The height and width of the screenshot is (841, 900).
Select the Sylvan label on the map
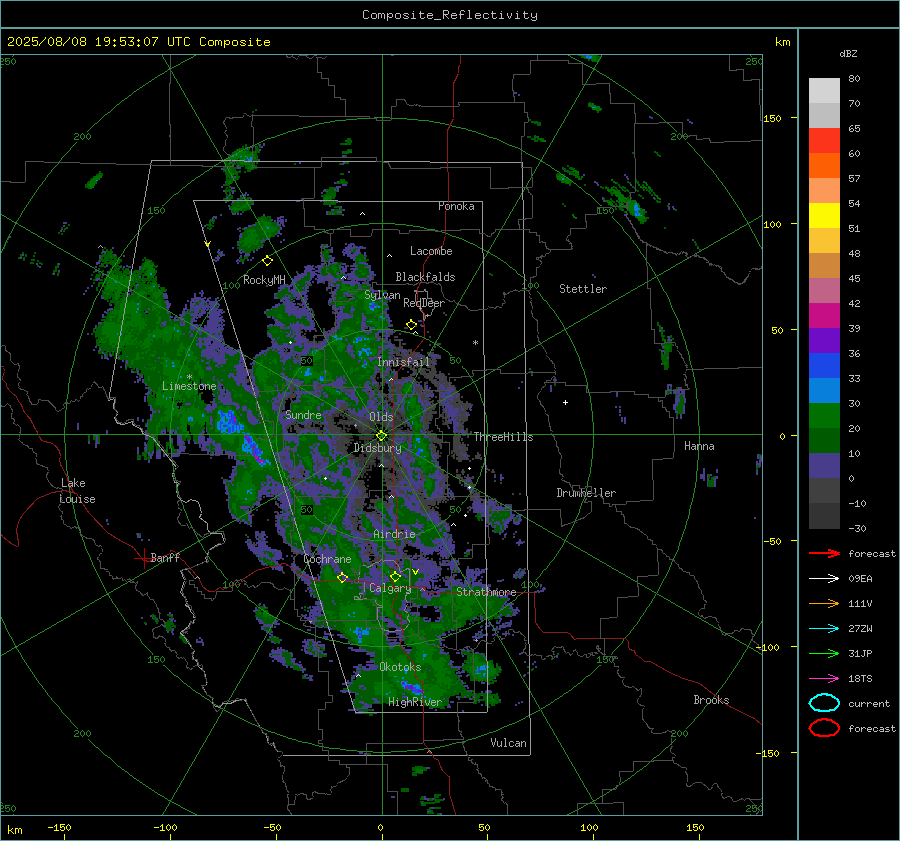382,295
